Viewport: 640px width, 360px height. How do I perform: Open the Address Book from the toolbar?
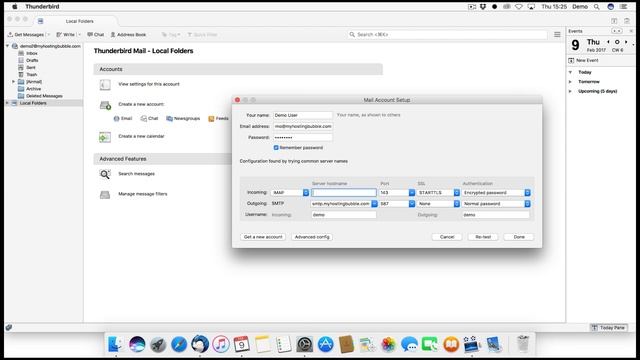click(128, 35)
